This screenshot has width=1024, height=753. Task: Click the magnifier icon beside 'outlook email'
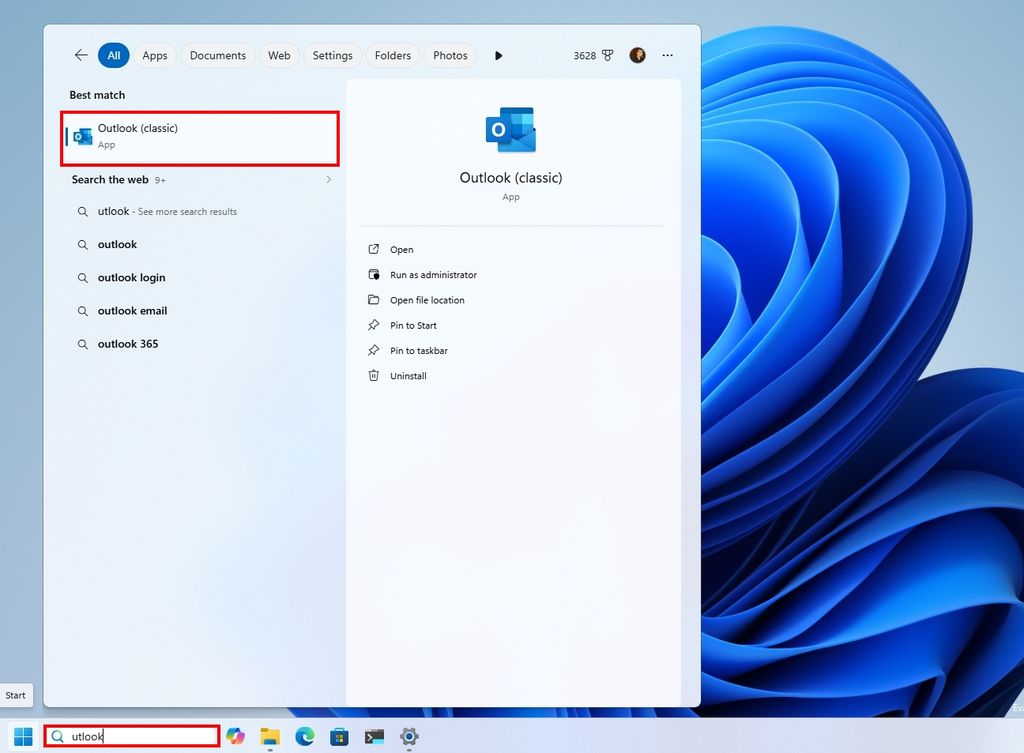click(x=83, y=311)
